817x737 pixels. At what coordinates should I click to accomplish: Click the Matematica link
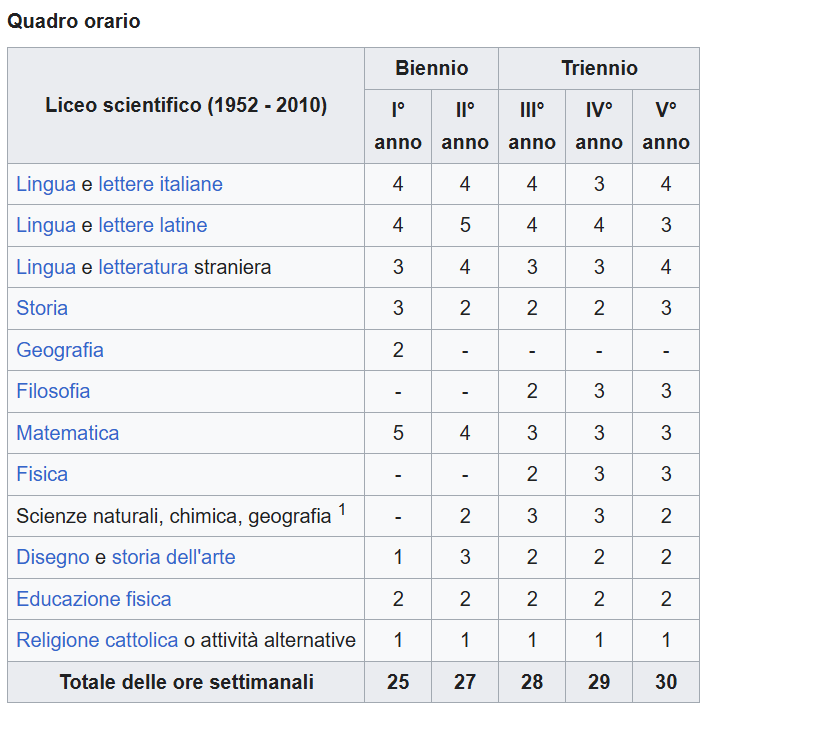point(67,433)
